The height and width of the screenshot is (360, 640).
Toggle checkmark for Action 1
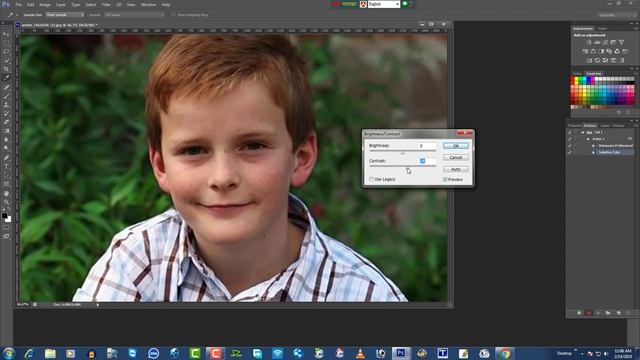570,139
